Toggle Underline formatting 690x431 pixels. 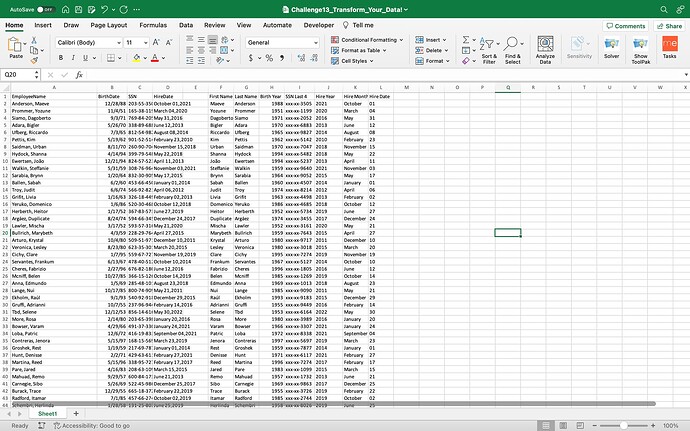click(85, 58)
